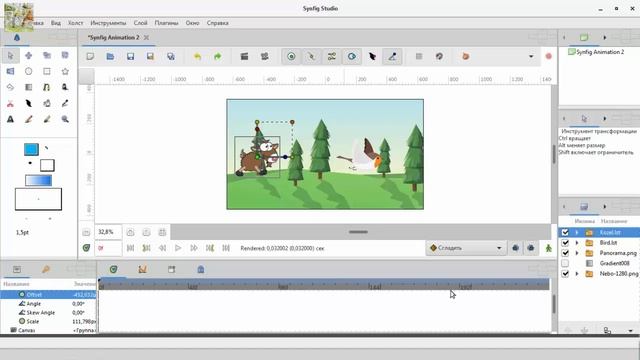The height and width of the screenshot is (360, 640).
Task: Uncheck the Kozel layer checkbox
Action: point(565,232)
